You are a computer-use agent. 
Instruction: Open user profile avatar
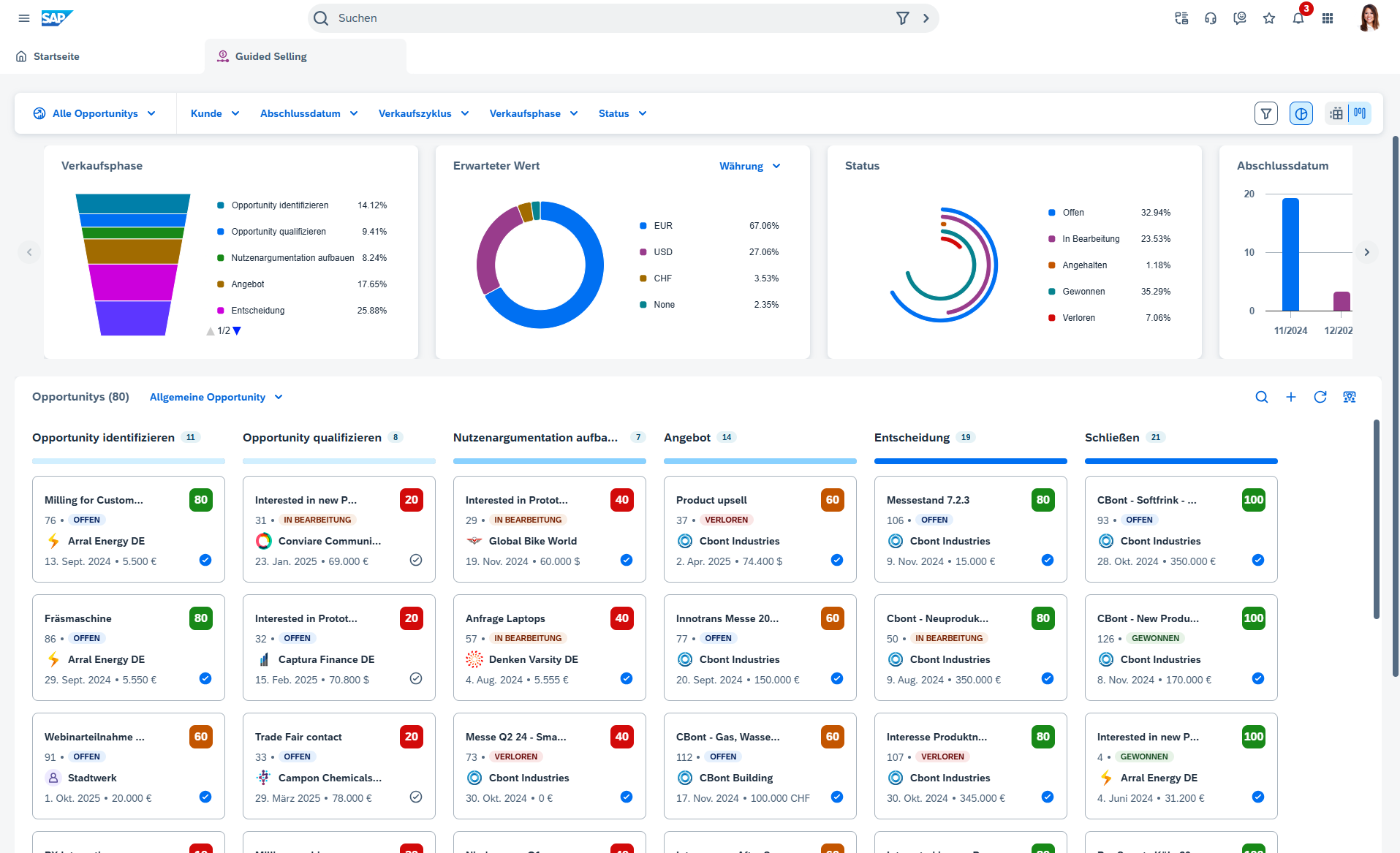click(1369, 18)
